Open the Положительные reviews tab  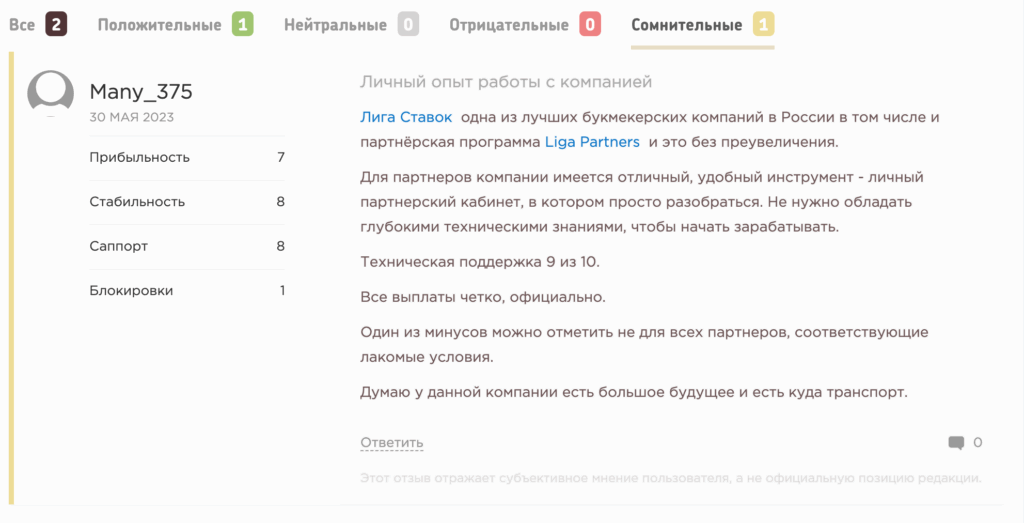pos(159,25)
